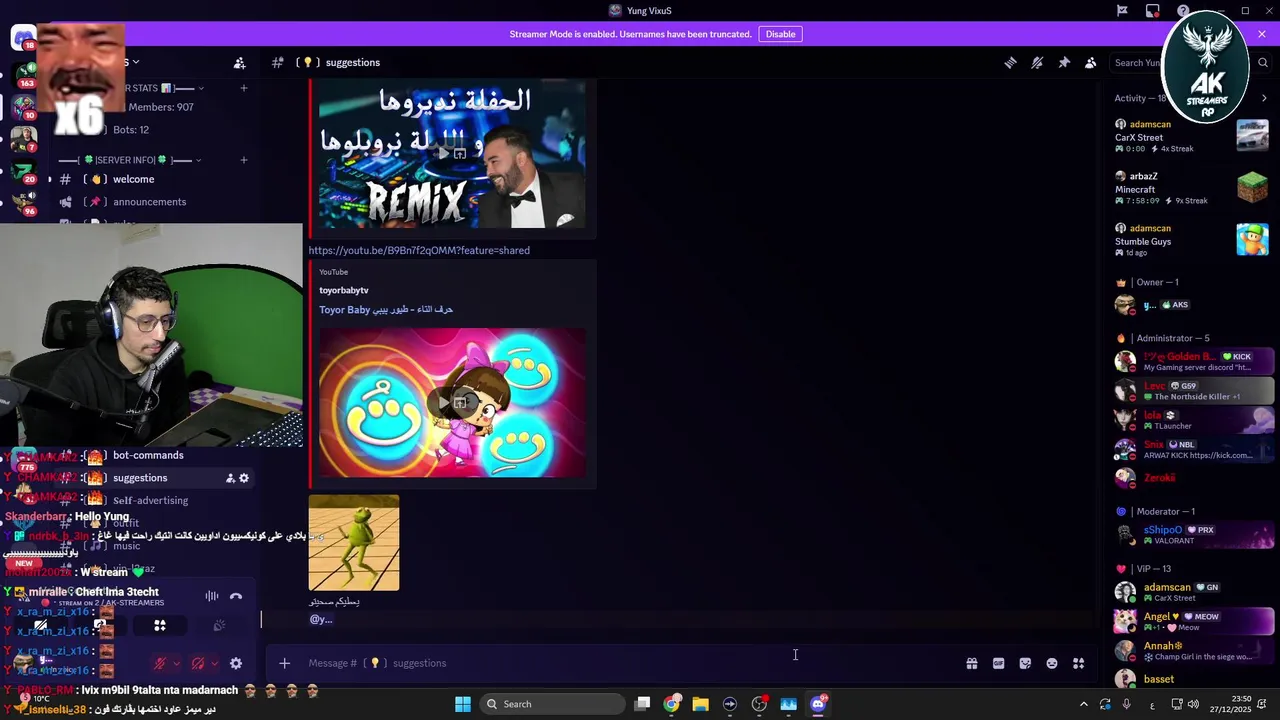The height and width of the screenshot is (720, 1280).
Task: Toggle the member list icon
Action: tap(1091, 62)
